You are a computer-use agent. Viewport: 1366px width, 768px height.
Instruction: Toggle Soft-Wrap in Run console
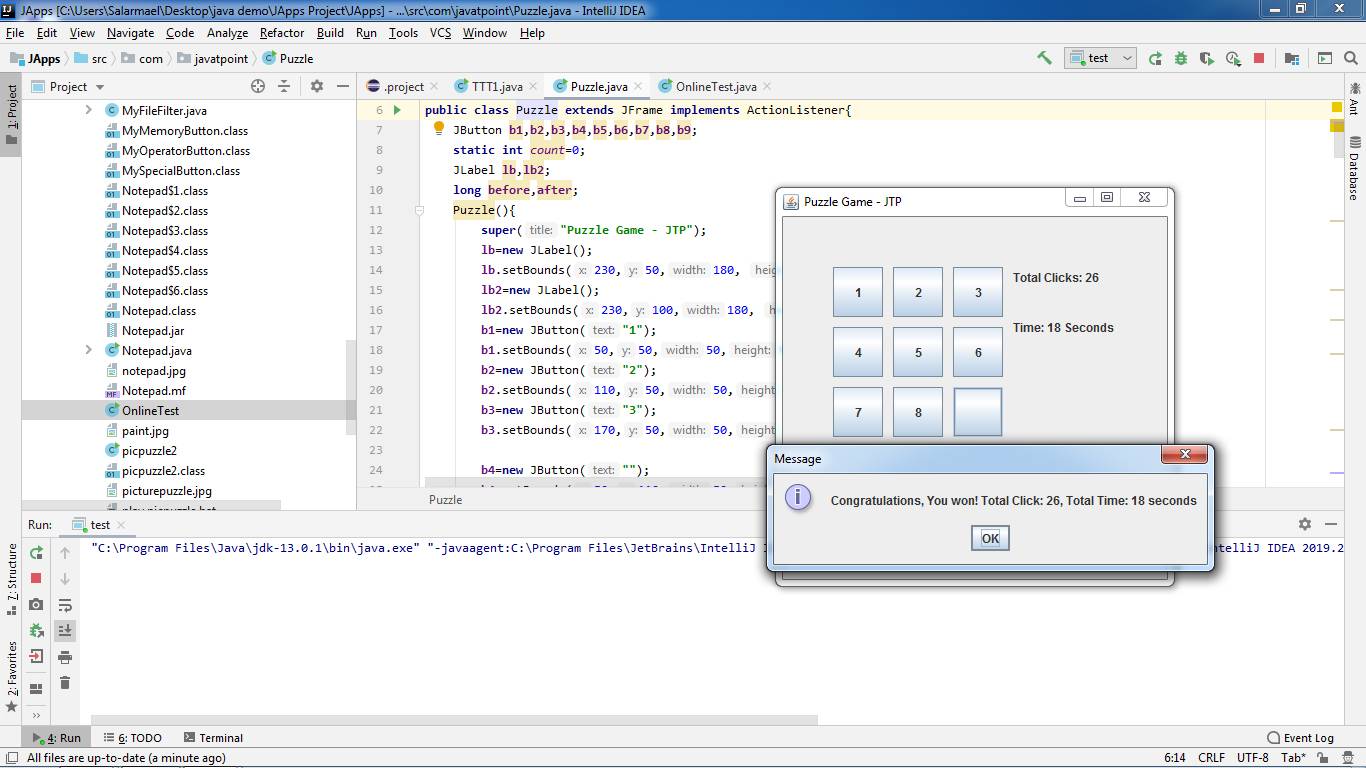(65, 605)
